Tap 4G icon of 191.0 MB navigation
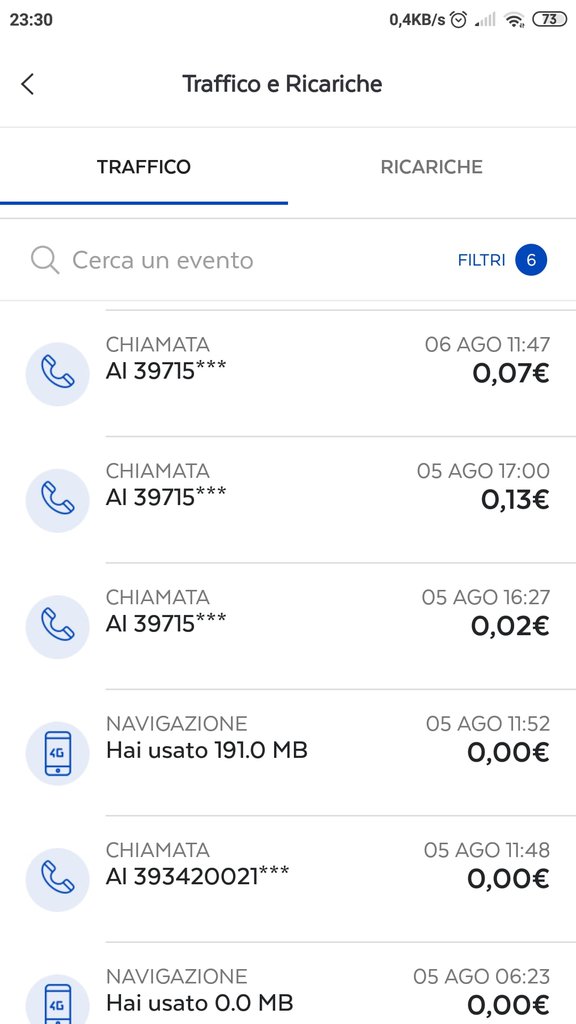Viewport: 576px width, 1024px height. pyautogui.click(x=57, y=753)
